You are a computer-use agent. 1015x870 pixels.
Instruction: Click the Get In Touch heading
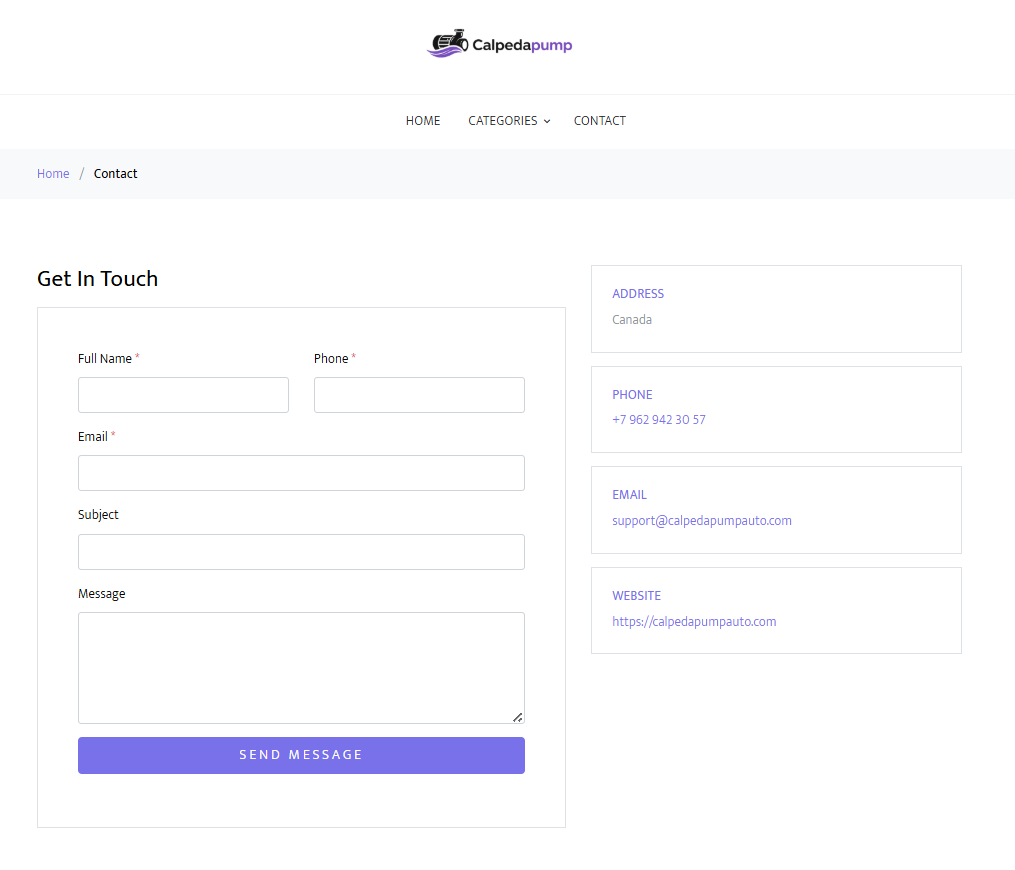click(98, 278)
